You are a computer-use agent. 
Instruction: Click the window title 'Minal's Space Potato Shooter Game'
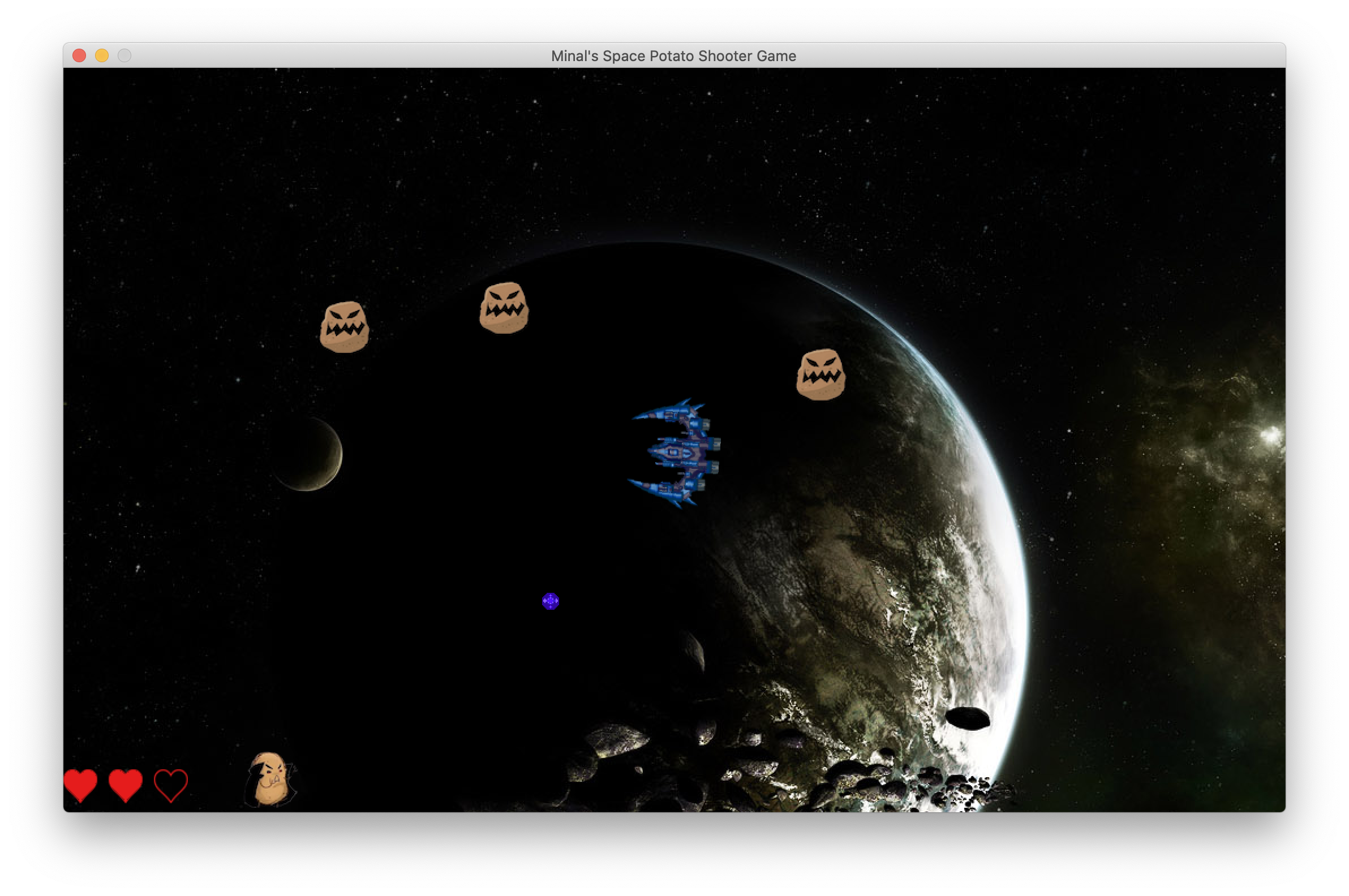[x=674, y=55]
